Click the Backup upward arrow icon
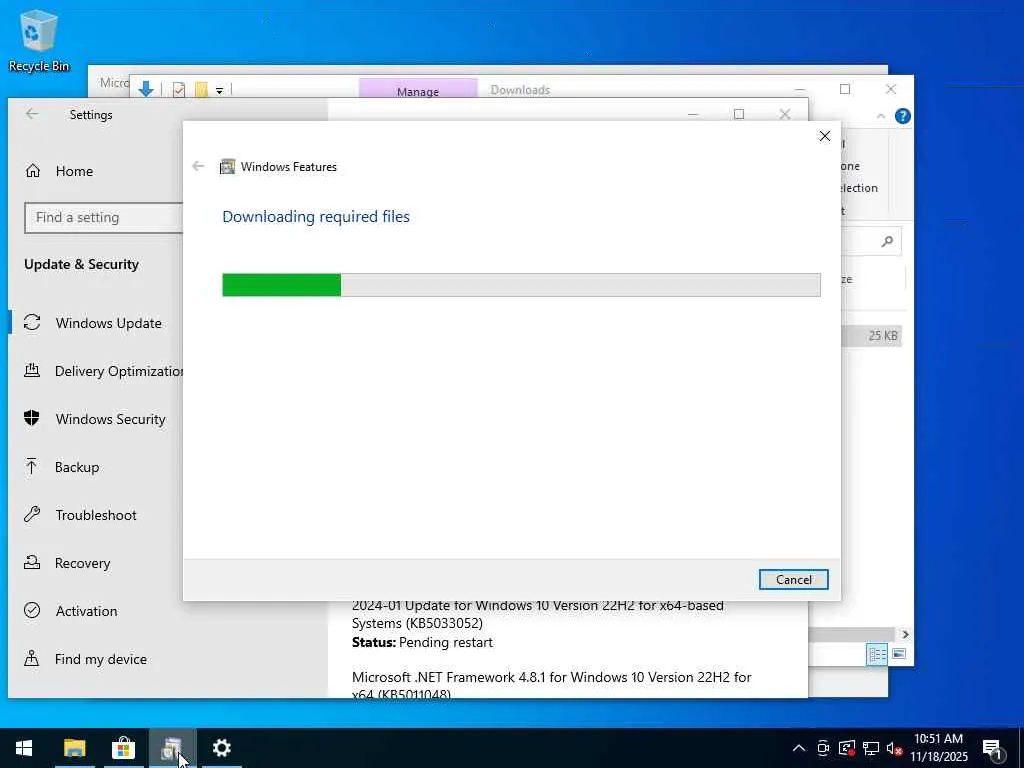The image size is (1024, 768). 31,466
